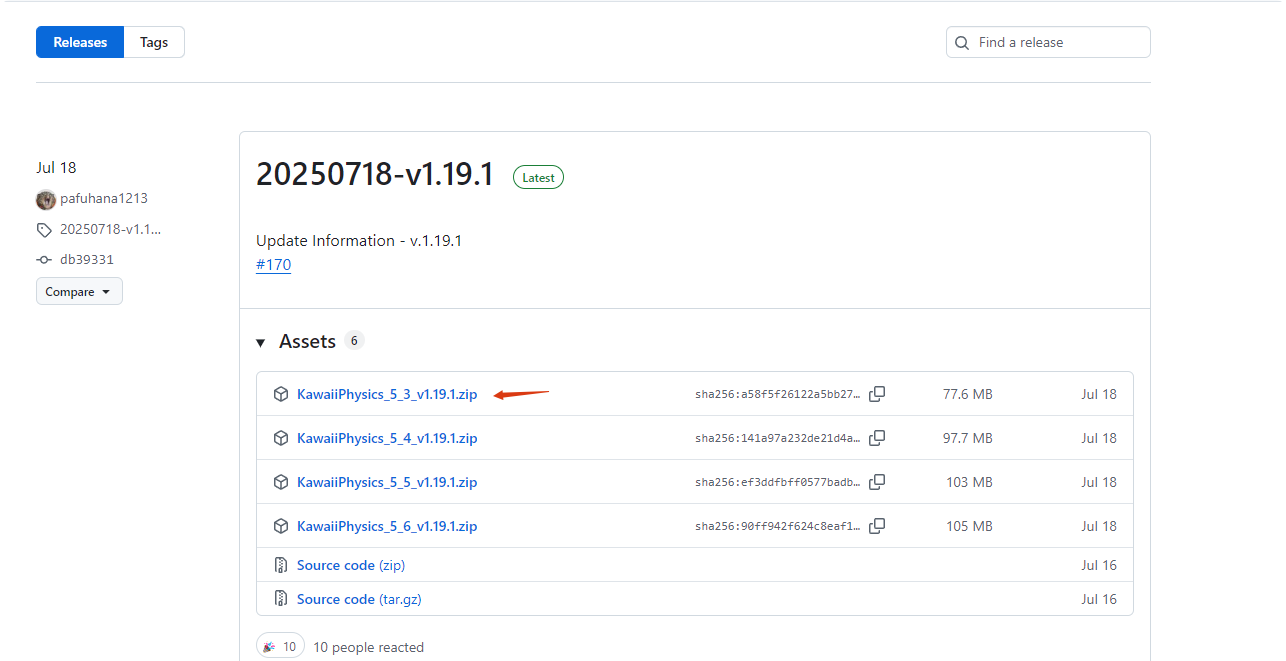Click the search magnifier icon
Screen dimensions: 1286x661
(962, 43)
